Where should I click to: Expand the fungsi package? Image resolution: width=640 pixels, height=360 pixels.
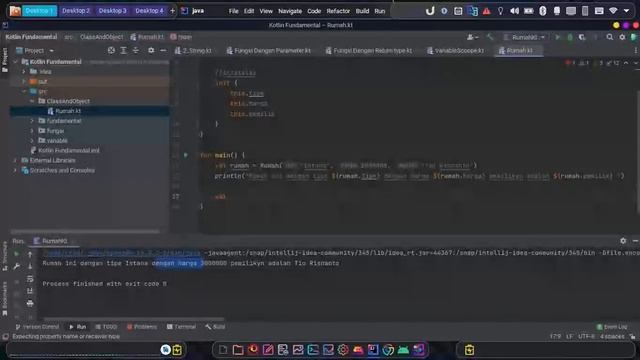click(x=32, y=131)
